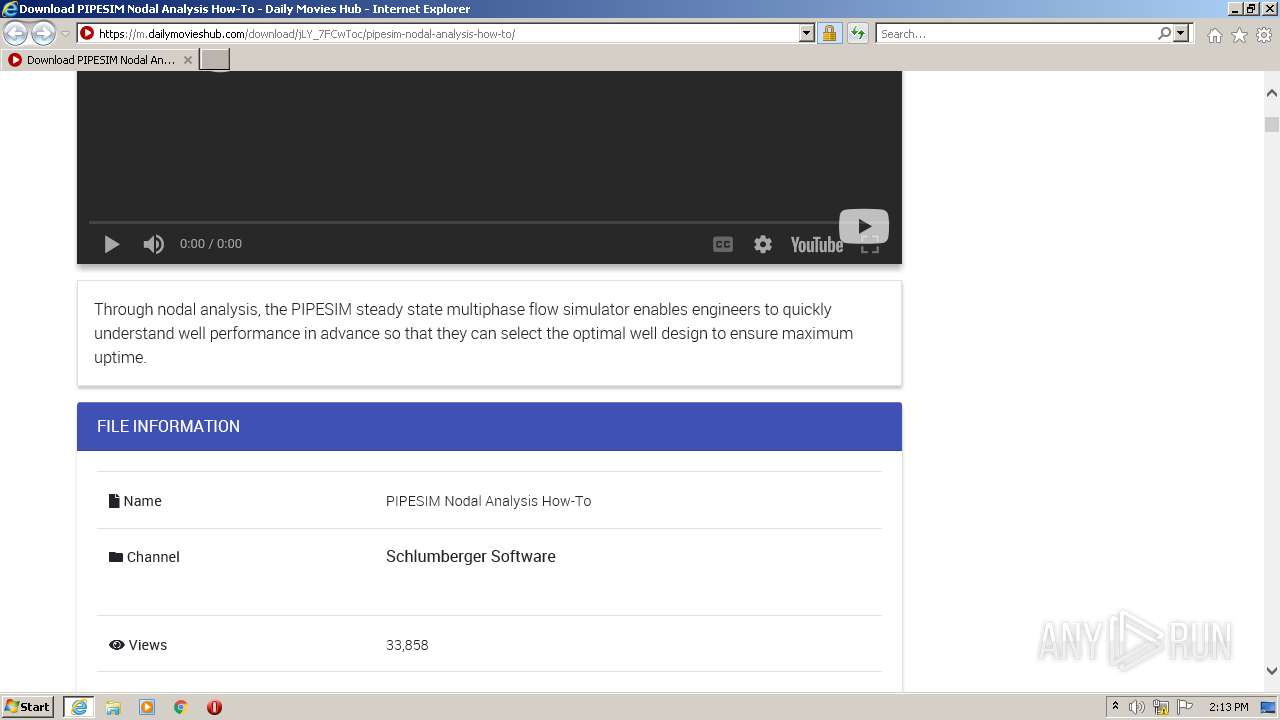Viewport: 1280px width, 720px height.
Task: Click the Views eye icon
Action: pos(116,645)
